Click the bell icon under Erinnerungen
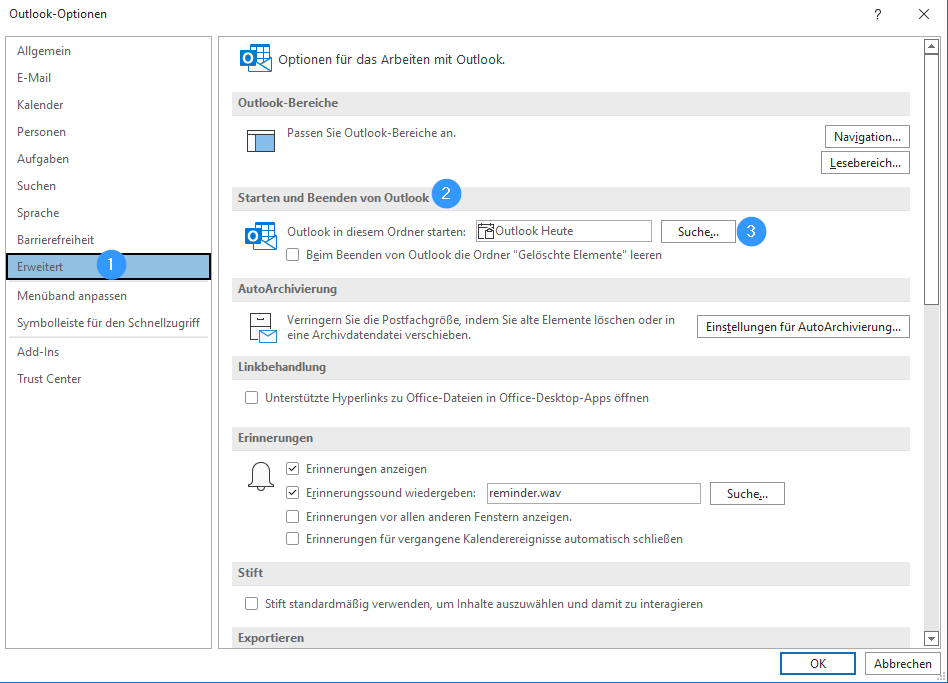This screenshot has height=683, width=948. (x=261, y=476)
